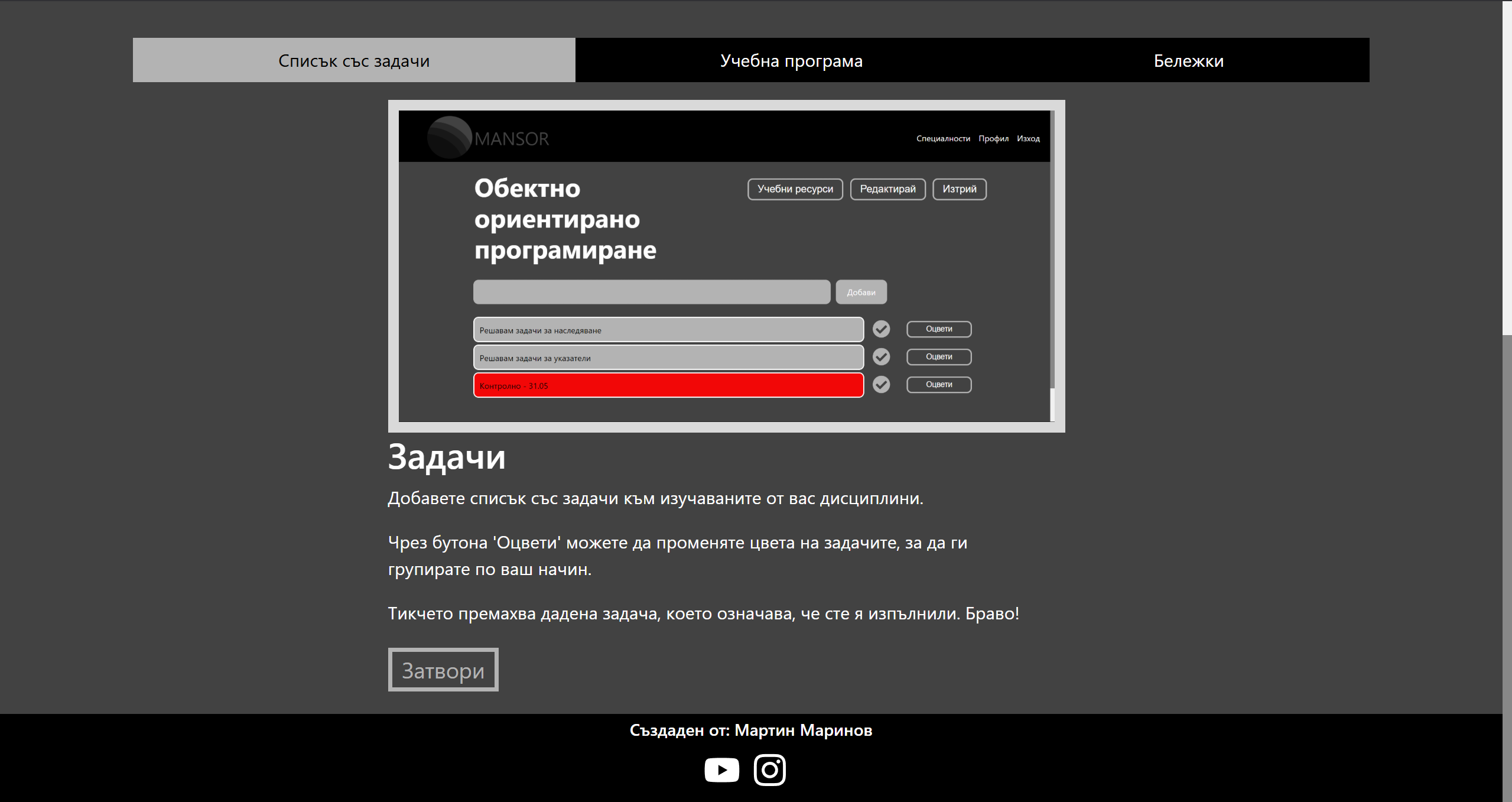Click 'Оцвети' for the указатели task
This screenshot has height=802, width=1512.
tap(939, 357)
